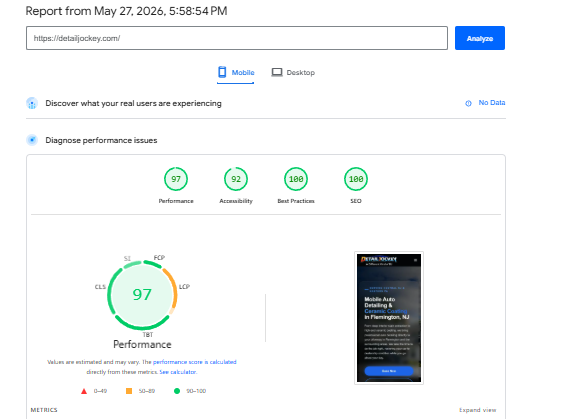Select the Accessibility 92 score gauge

point(236,179)
